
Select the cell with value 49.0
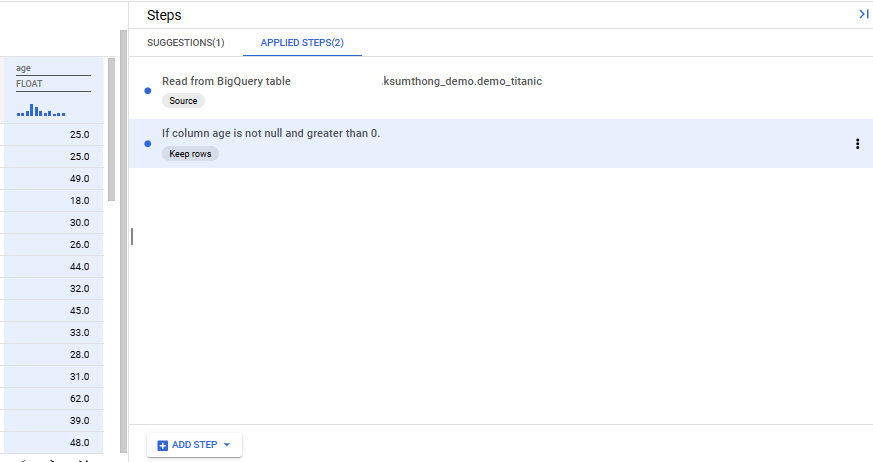click(79, 179)
